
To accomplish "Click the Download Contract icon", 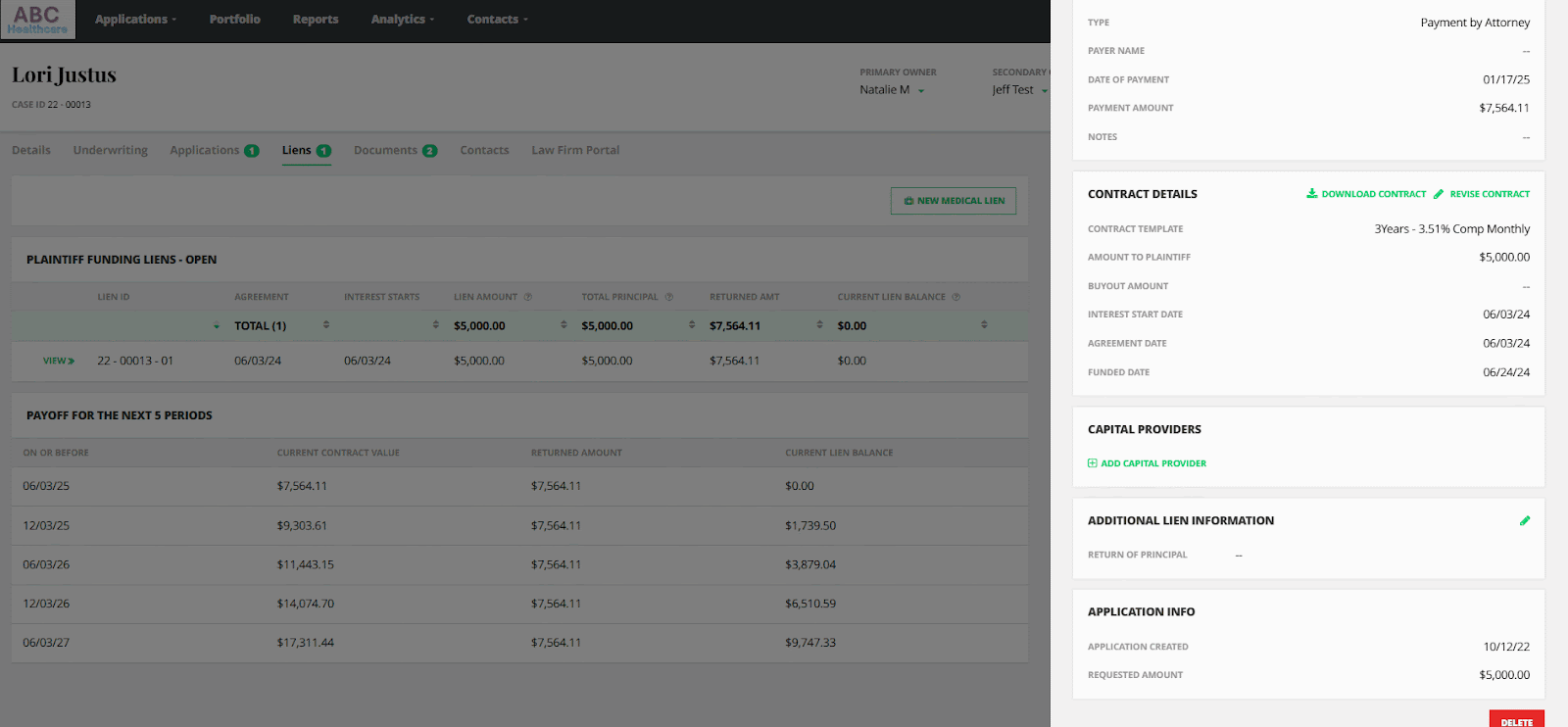I will point(1311,194).
